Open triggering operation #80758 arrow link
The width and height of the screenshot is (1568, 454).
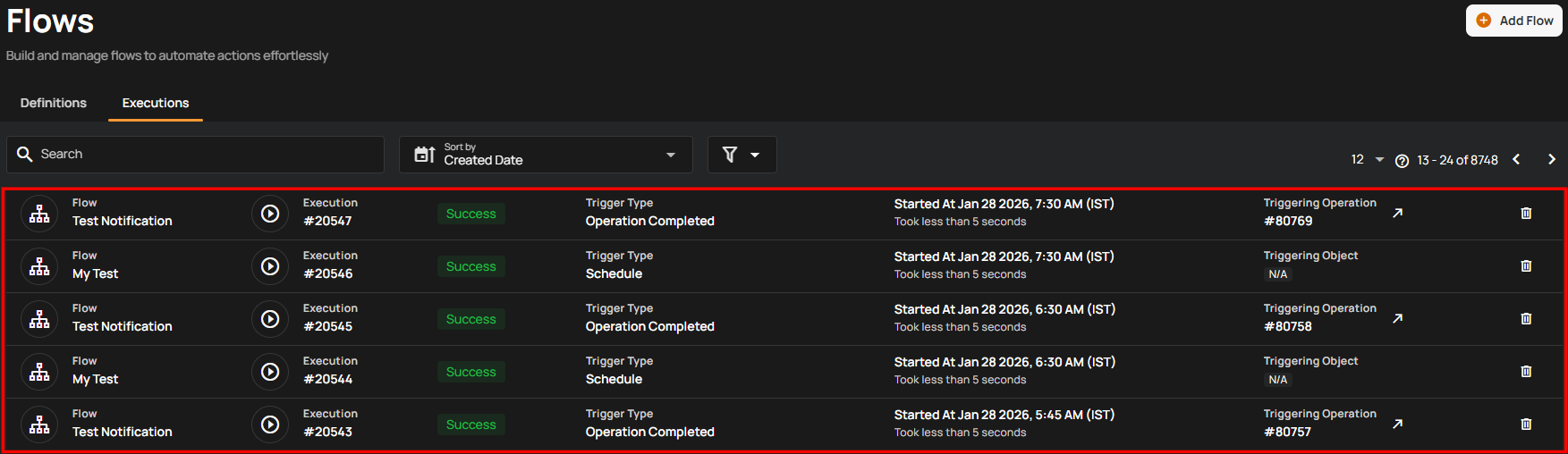[1397, 319]
